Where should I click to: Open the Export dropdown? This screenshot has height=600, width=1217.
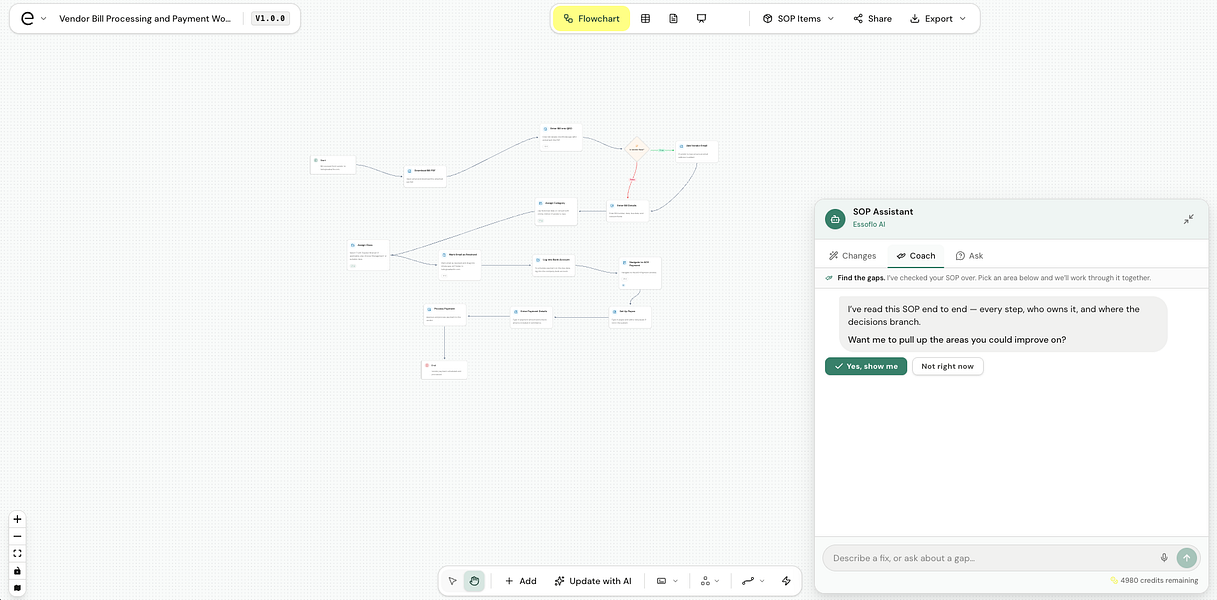pyautogui.click(x=938, y=18)
